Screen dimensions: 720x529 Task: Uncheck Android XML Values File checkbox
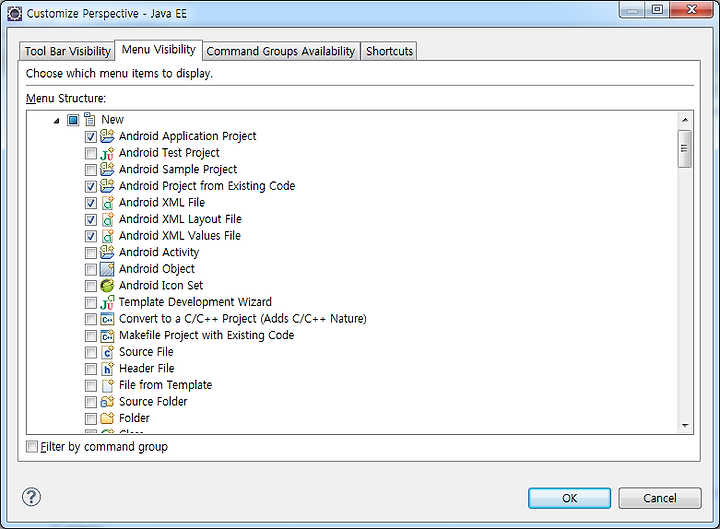(91, 236)
